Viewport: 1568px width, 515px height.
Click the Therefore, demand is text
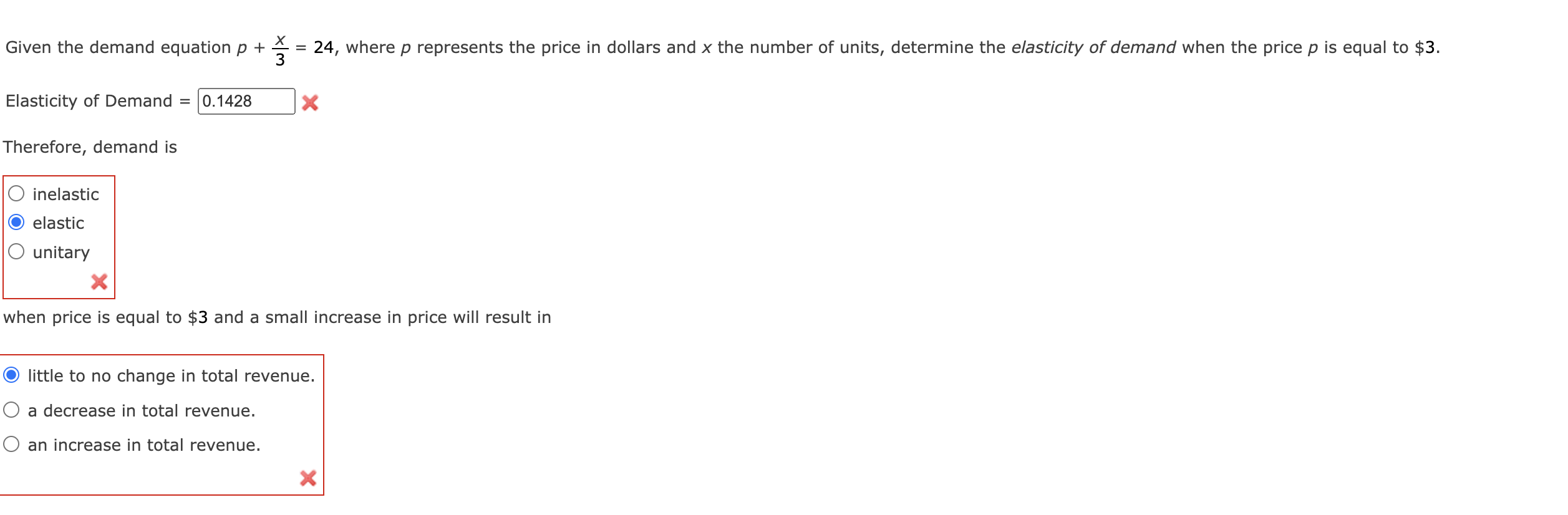click(x=90, y=147)
